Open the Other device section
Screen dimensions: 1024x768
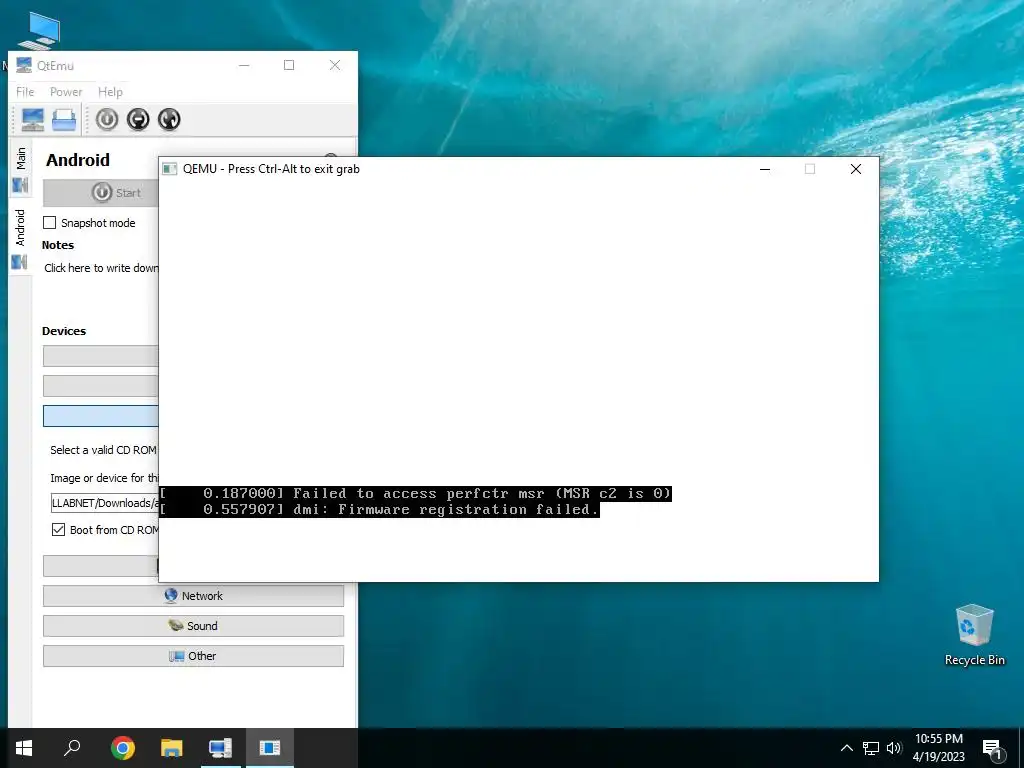[x=193, y=656]
